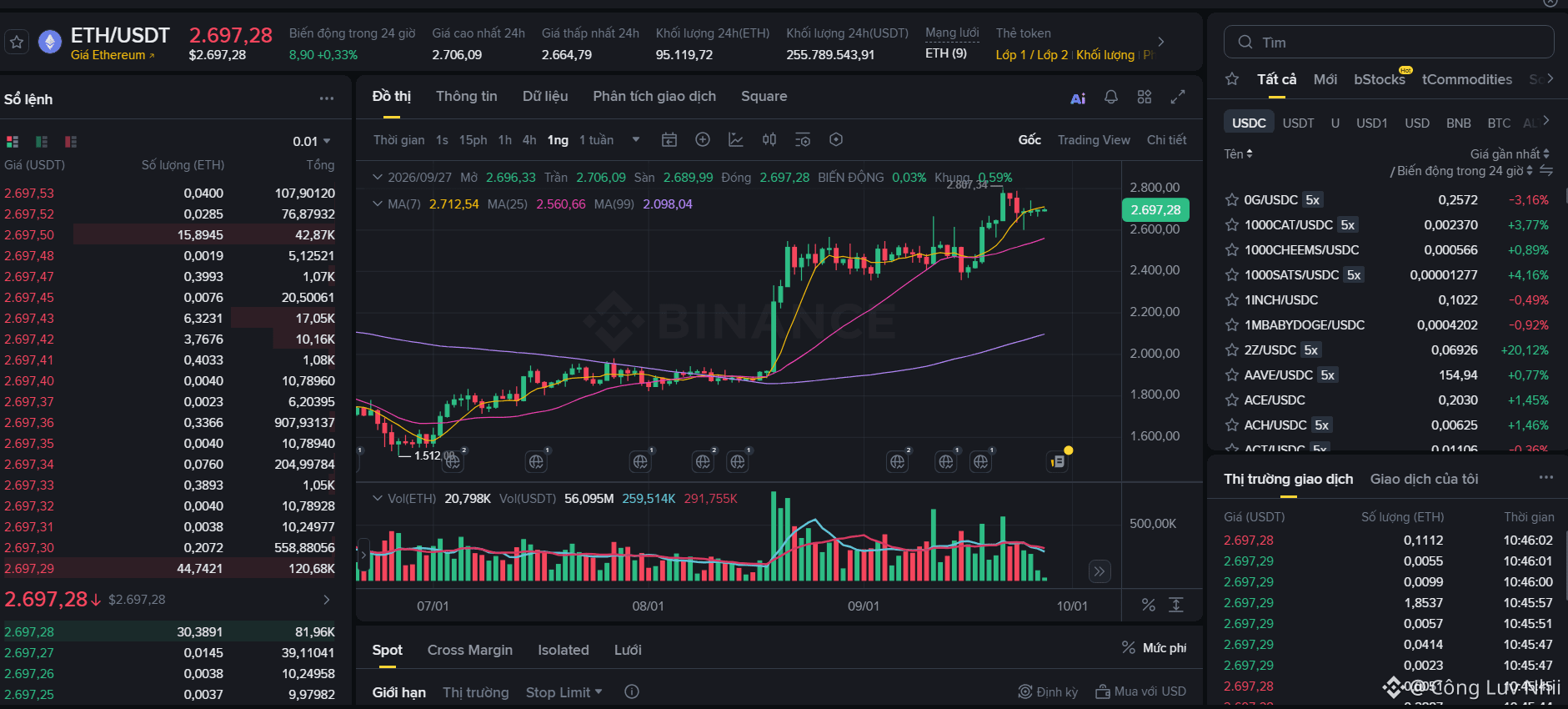Open the Ai analysis tool

point(1078,98)
